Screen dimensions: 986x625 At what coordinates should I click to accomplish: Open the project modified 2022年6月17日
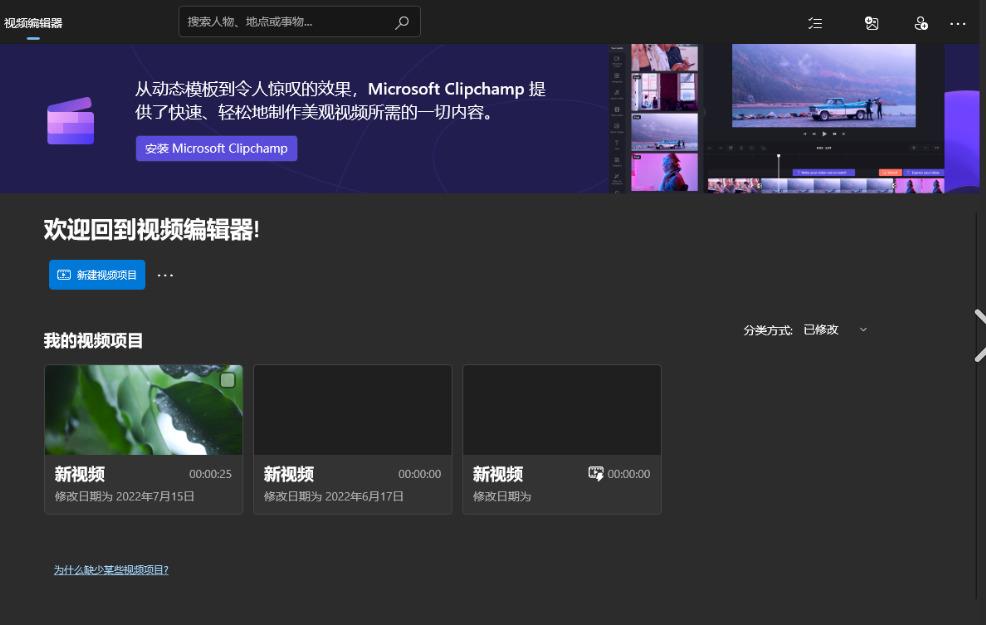(x=352, y=440)
